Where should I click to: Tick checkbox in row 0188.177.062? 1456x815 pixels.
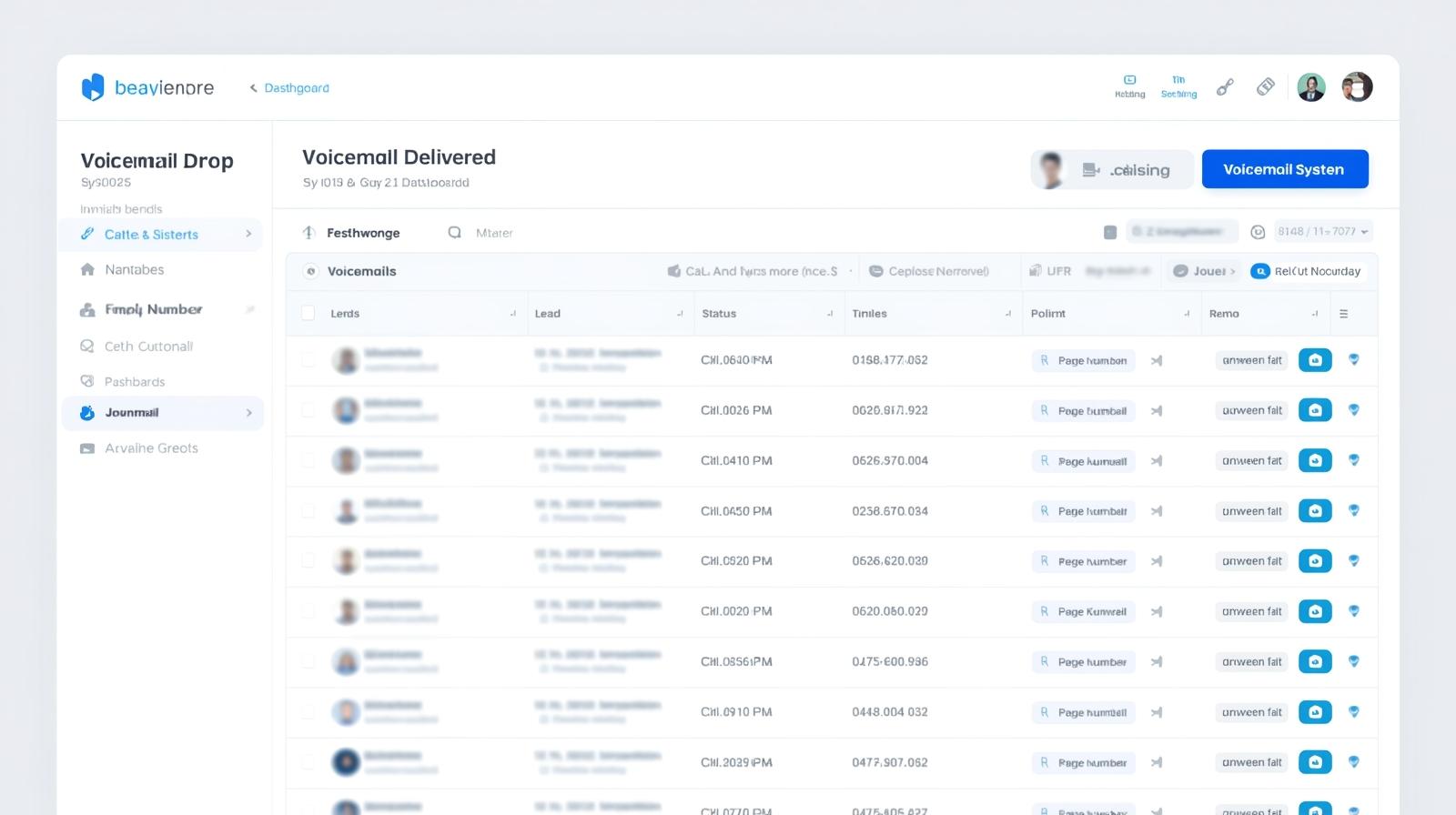coord(308,360)
